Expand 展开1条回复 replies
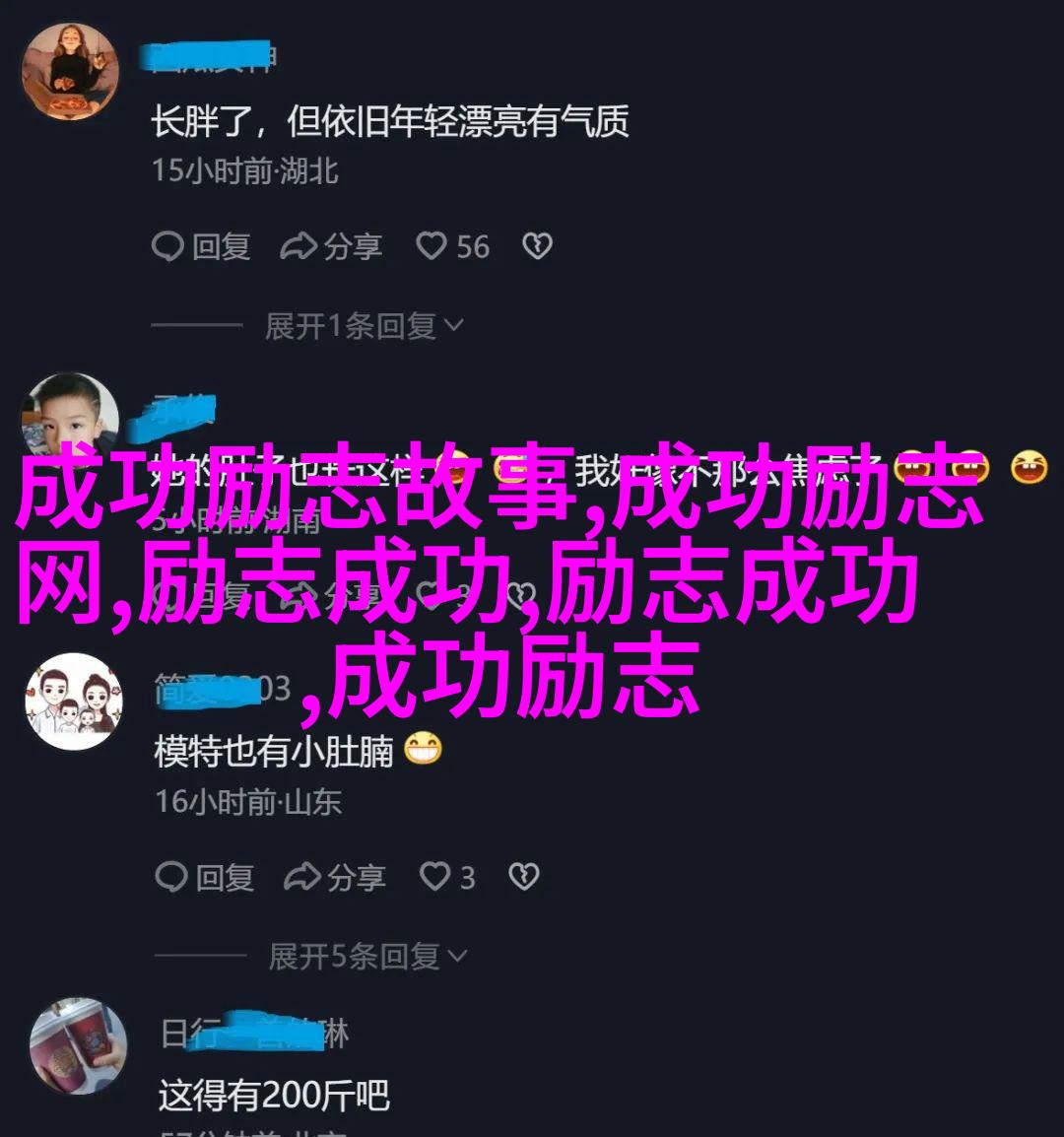The width and height of the screenshot is (1064, 1137). pyautogui.click(x=365, y=325)
